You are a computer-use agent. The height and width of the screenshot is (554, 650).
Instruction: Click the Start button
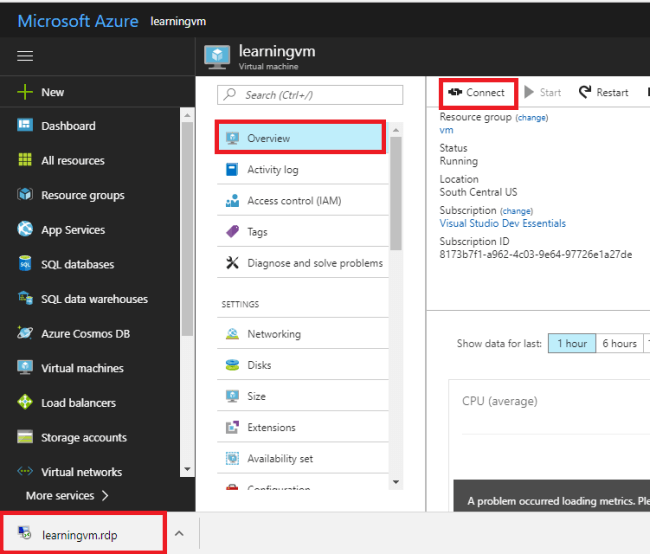pyautogui.click(x=543, y=92)
